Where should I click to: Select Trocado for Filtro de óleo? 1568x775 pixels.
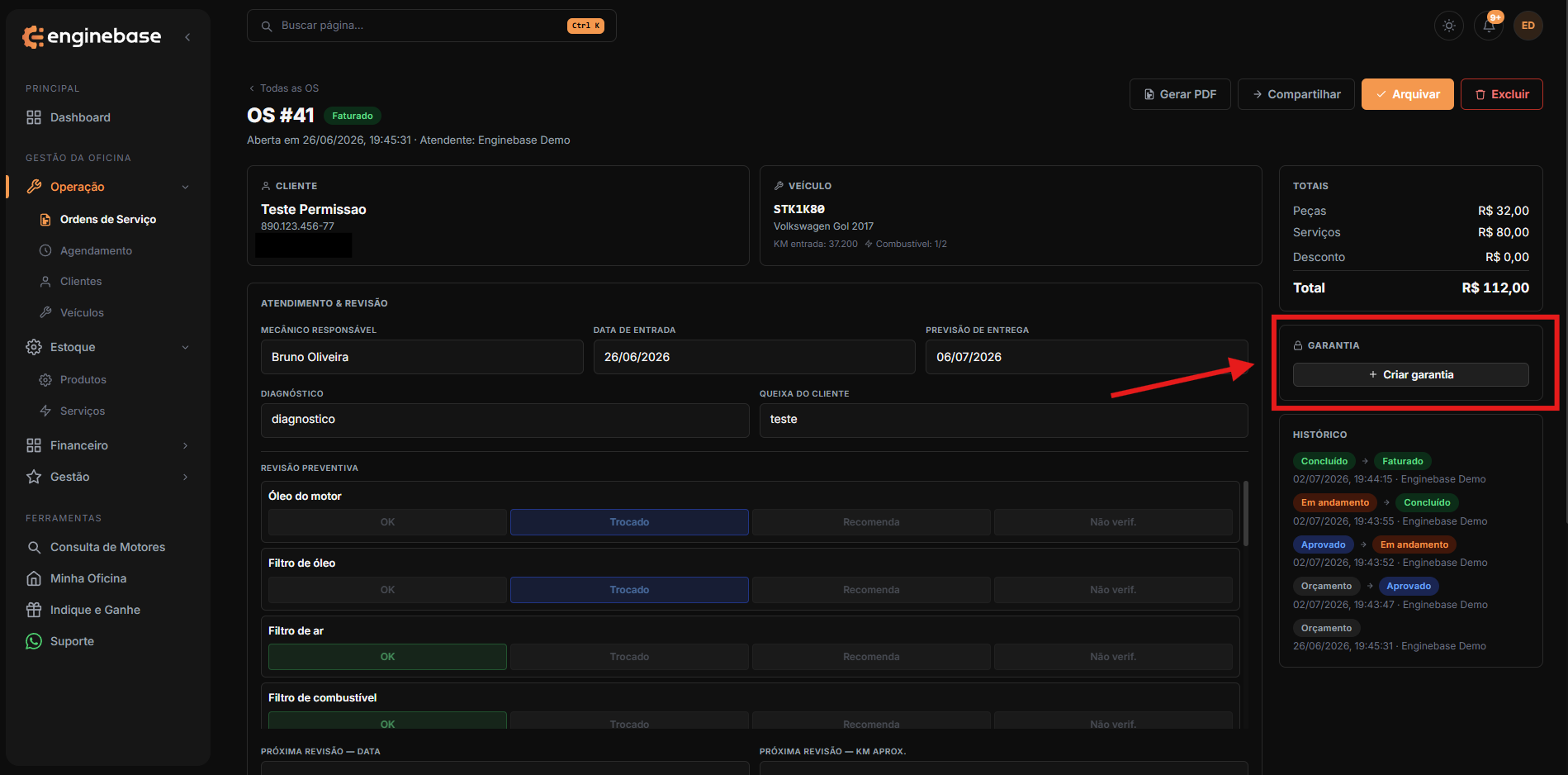coord(629,590)
